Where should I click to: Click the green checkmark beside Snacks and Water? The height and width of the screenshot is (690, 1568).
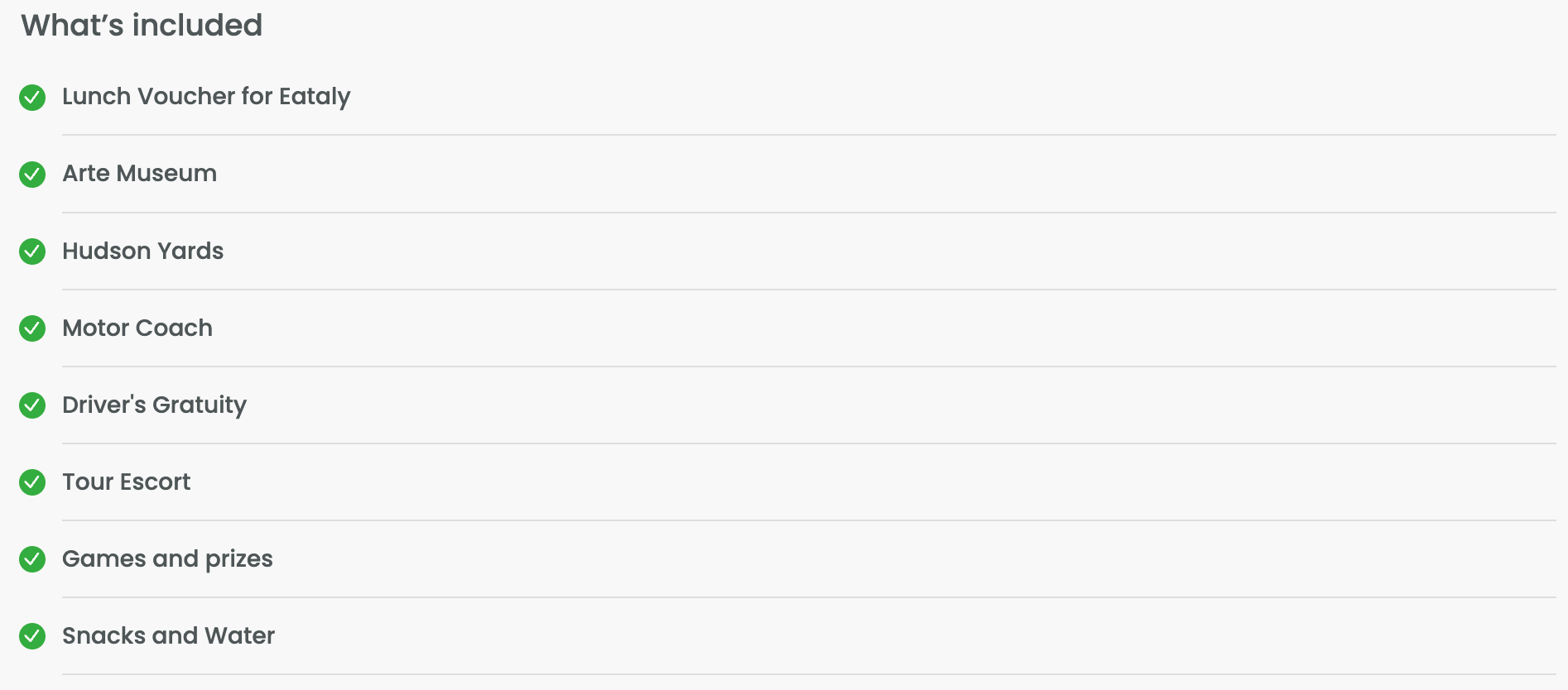coord(32,636)
